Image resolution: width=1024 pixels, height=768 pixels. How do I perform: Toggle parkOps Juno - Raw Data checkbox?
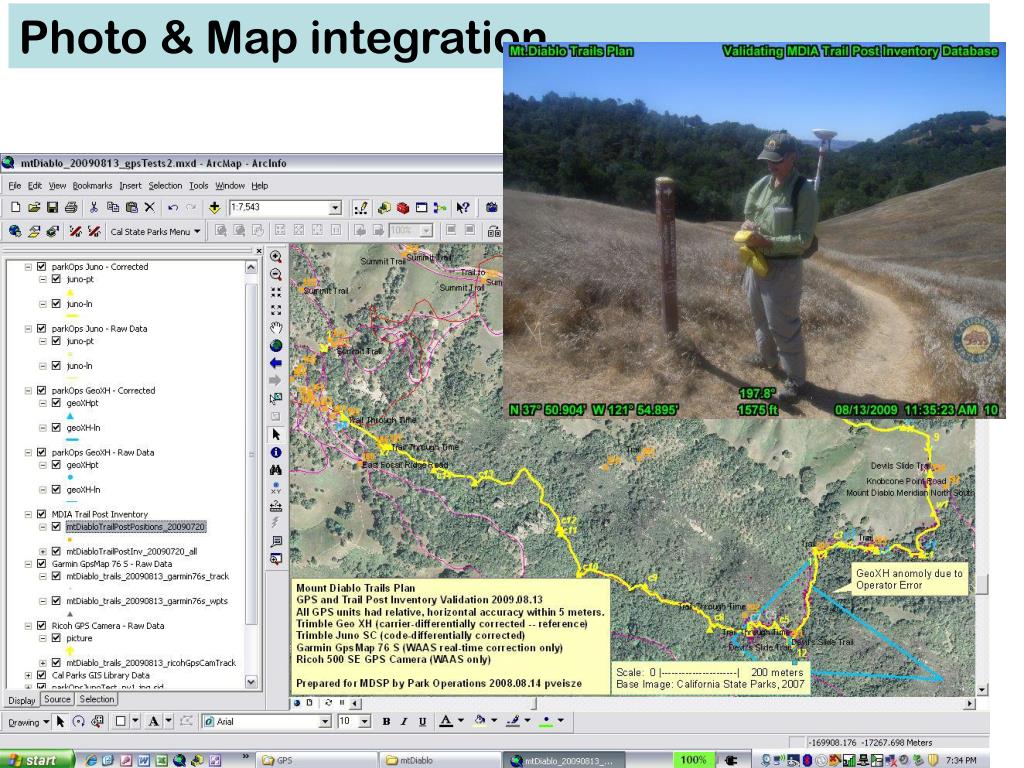[42, 328]
